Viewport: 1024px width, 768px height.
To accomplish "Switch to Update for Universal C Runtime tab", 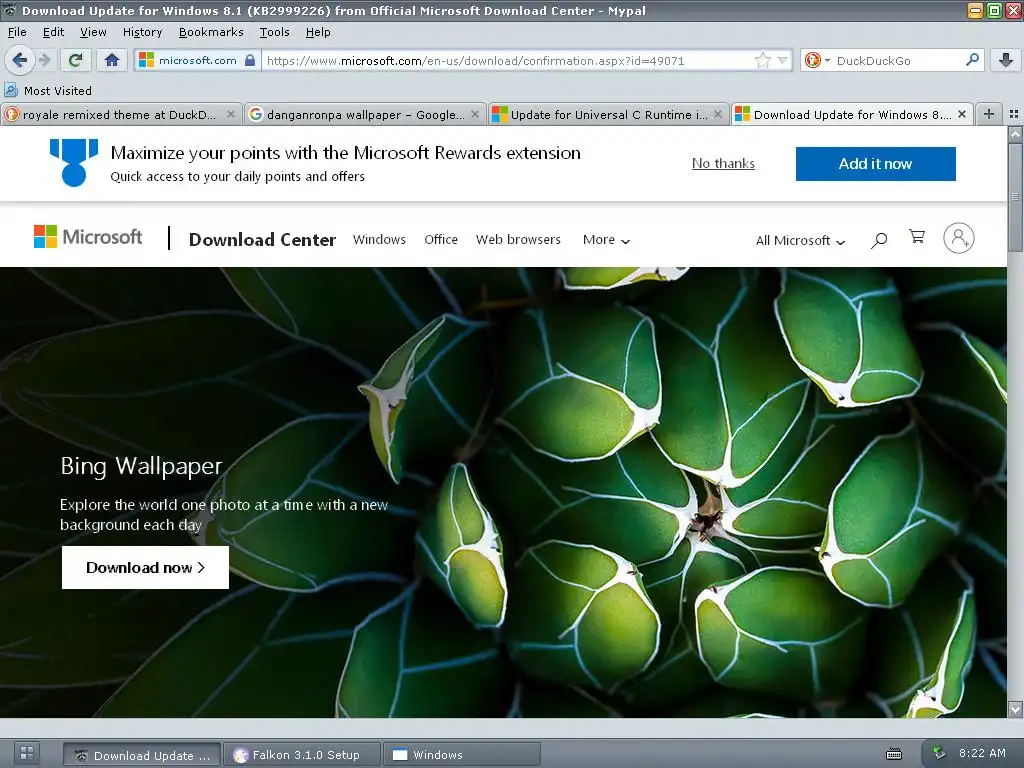I will 609,115.
